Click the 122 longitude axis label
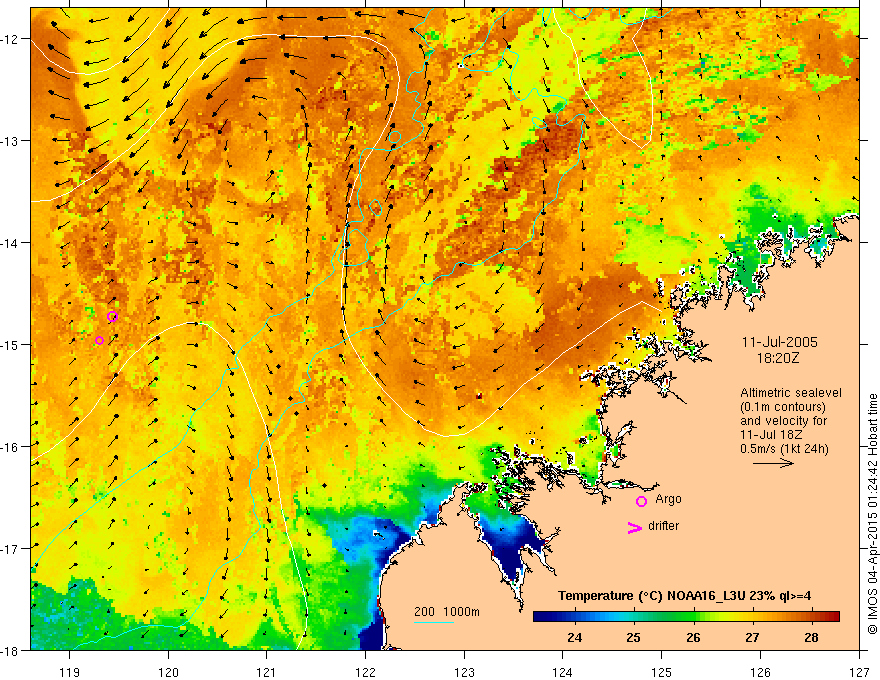The width and height of the screenshot is (880, 680). tap(365, 656)
